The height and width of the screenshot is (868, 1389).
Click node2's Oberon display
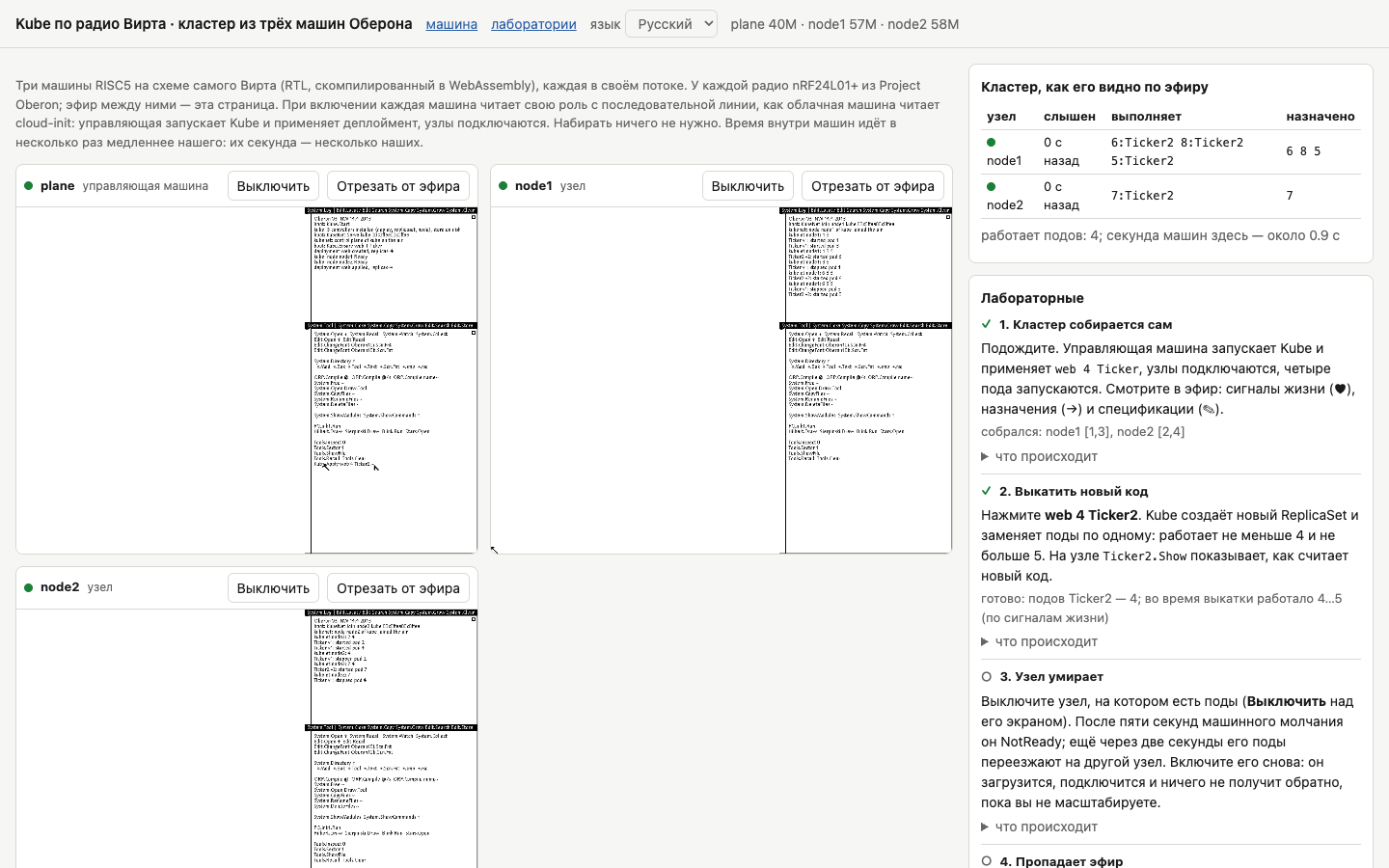click(247, 739)
